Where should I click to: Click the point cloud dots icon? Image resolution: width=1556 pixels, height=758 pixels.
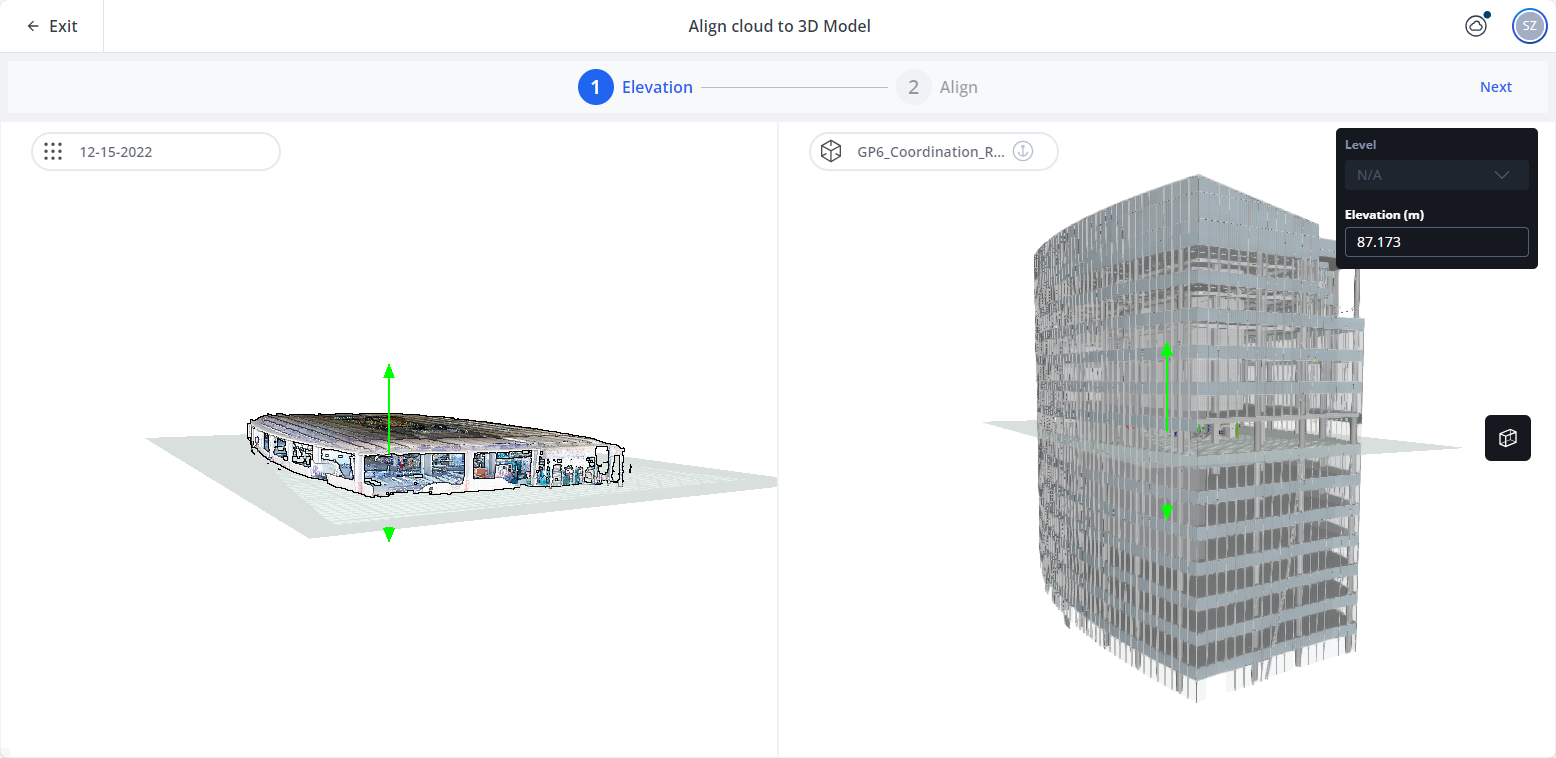(54, 152)
